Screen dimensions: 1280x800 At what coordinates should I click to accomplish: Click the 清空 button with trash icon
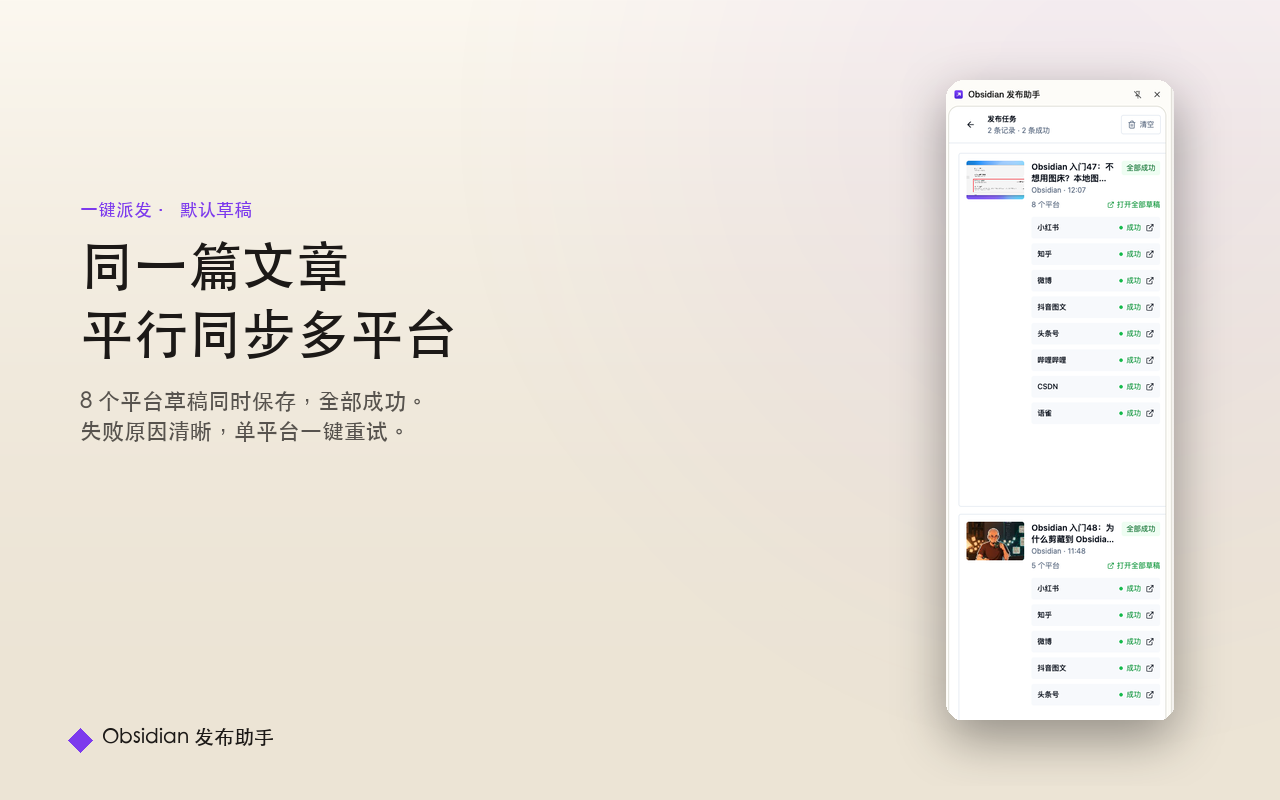[x=1141, y=125]
